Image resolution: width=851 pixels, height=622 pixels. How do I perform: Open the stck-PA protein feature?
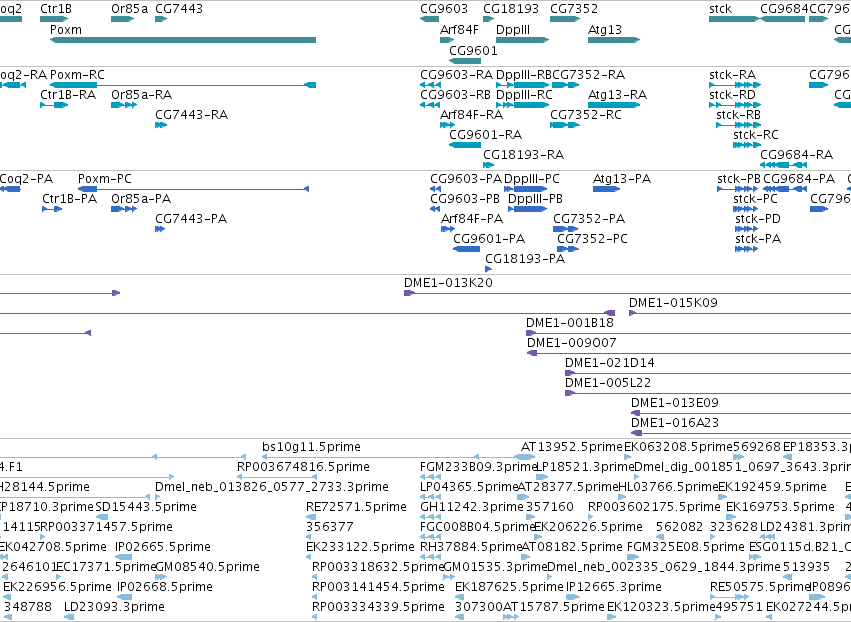click(x=746, y=249)
